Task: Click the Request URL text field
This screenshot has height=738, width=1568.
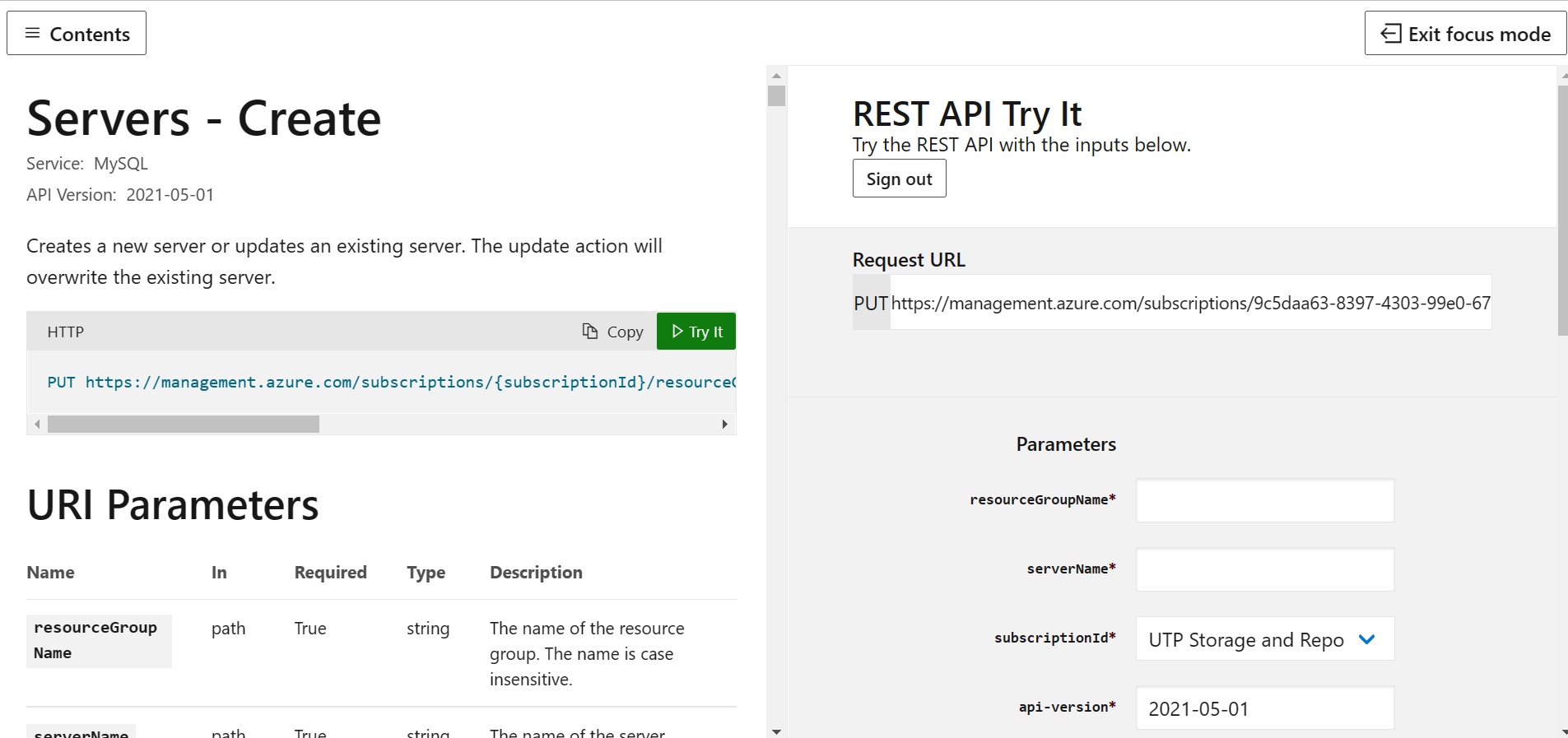Action: click(x=1189, y=303)
